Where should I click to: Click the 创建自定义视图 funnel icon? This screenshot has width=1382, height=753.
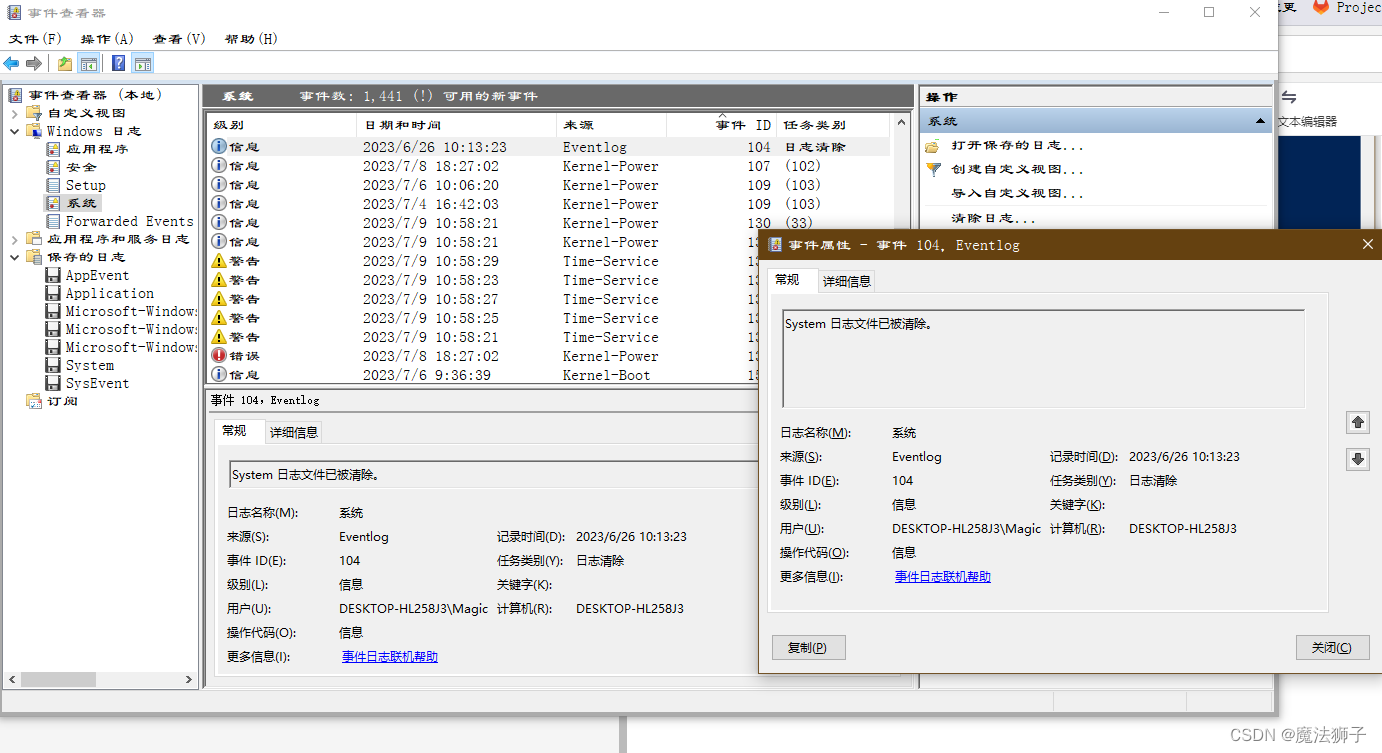(x=933, y=170)
